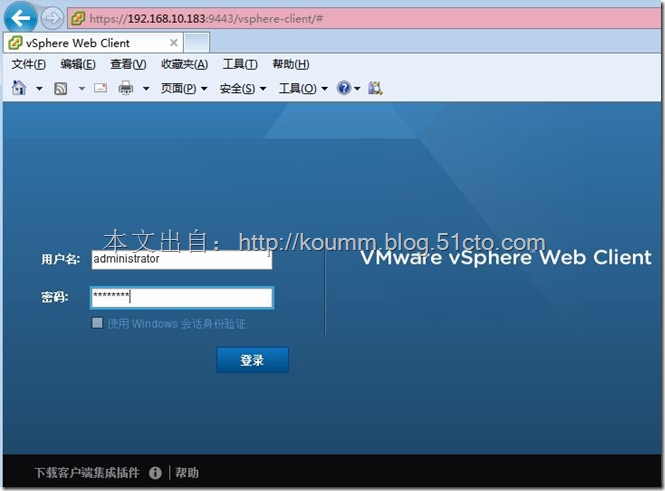
Task: Open the 编辑(E) menu
Action: pyautogui.click(x=78, y=64)
